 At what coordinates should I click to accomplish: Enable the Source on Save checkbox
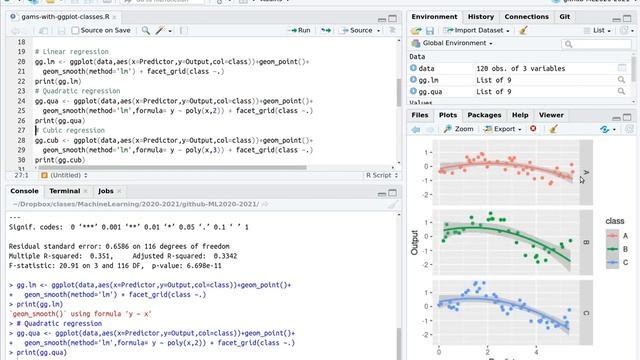[75, 31]
